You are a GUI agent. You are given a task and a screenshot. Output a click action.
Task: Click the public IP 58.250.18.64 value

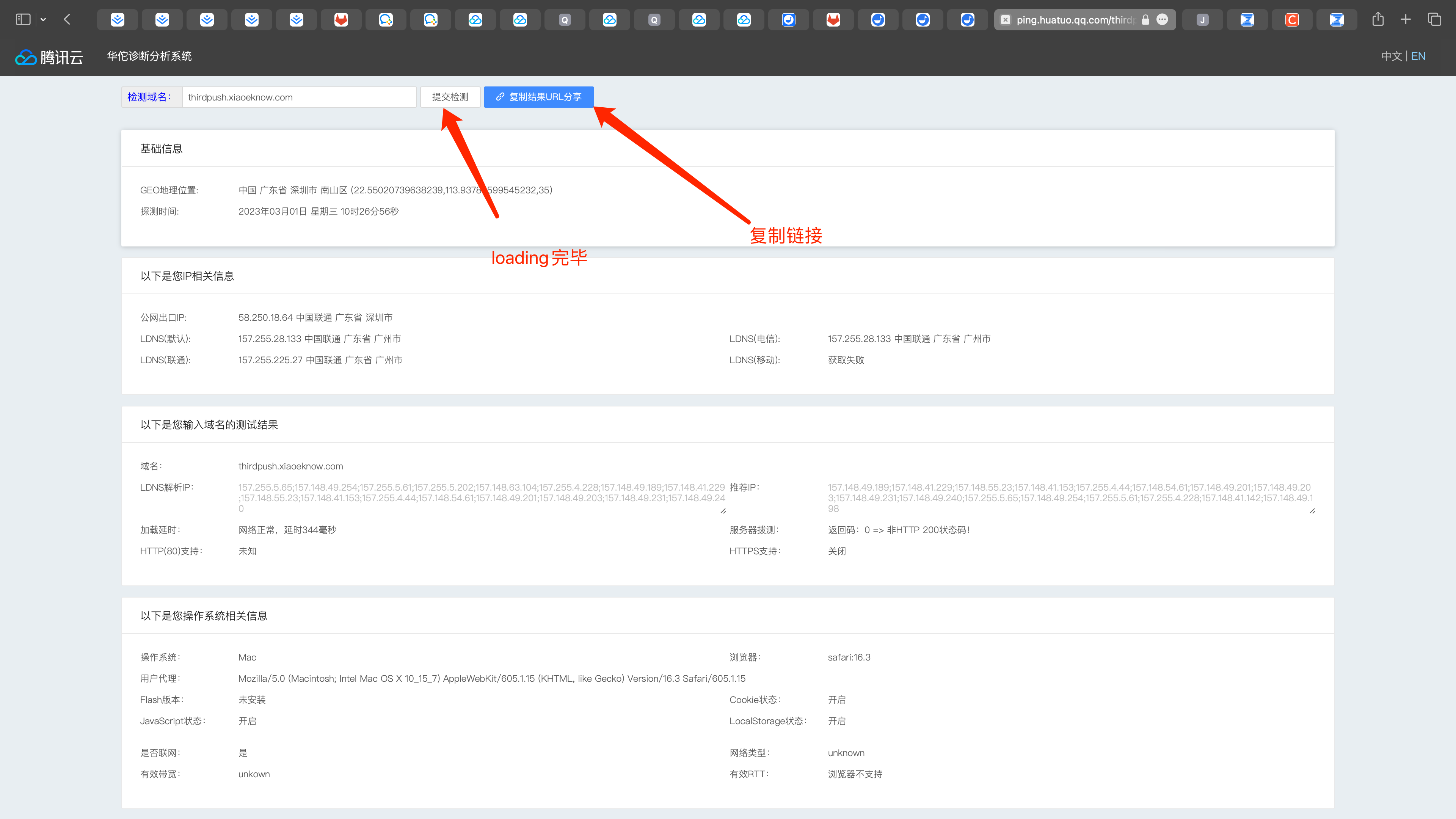tap(315, 318)
